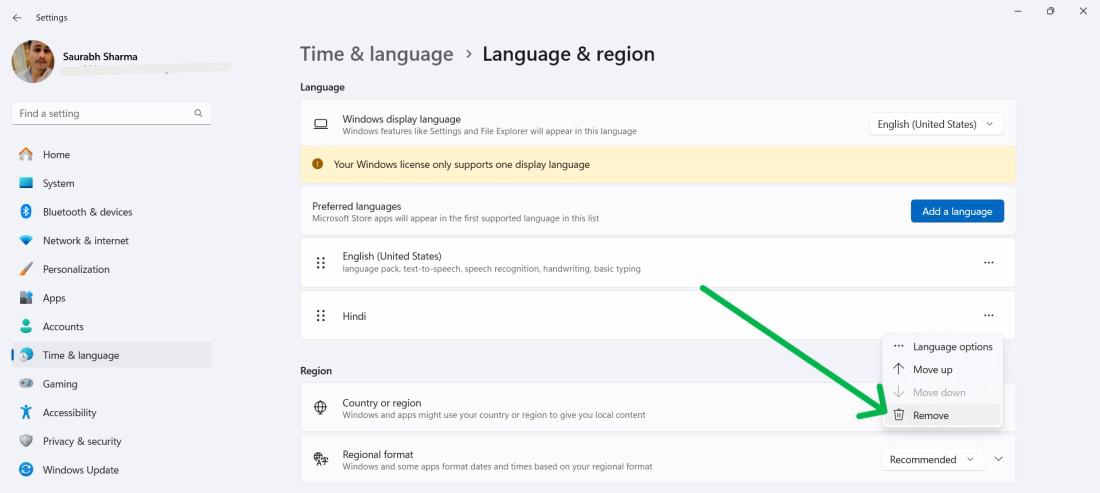Click the Gaming controller icon

(26, 384)
